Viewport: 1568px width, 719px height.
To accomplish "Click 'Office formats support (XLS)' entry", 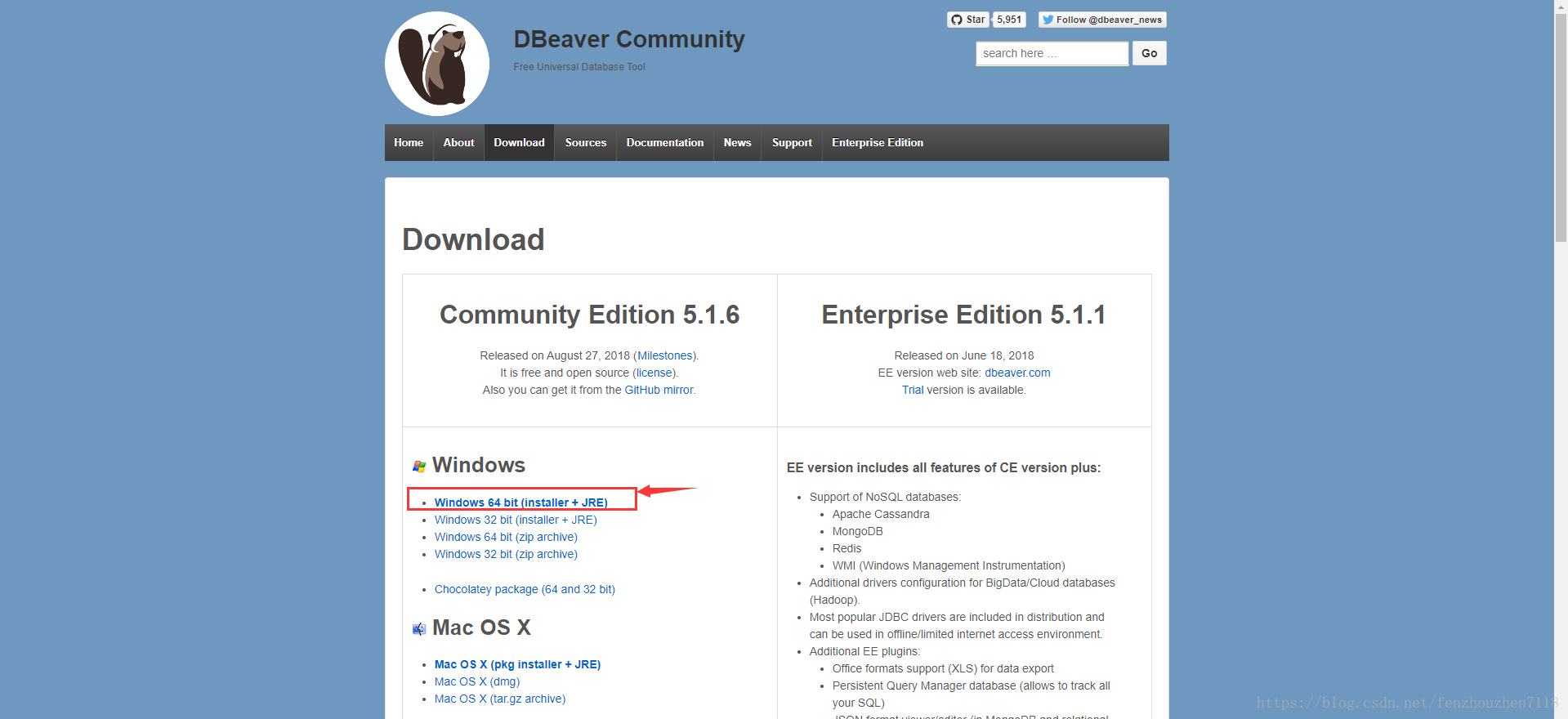I will tap(943, 668).
